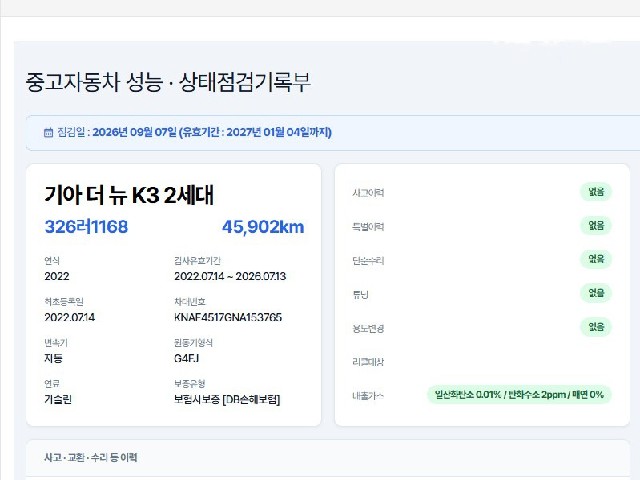Click the 원동기형식 label
640x480 pixels.
click(193, 342)
